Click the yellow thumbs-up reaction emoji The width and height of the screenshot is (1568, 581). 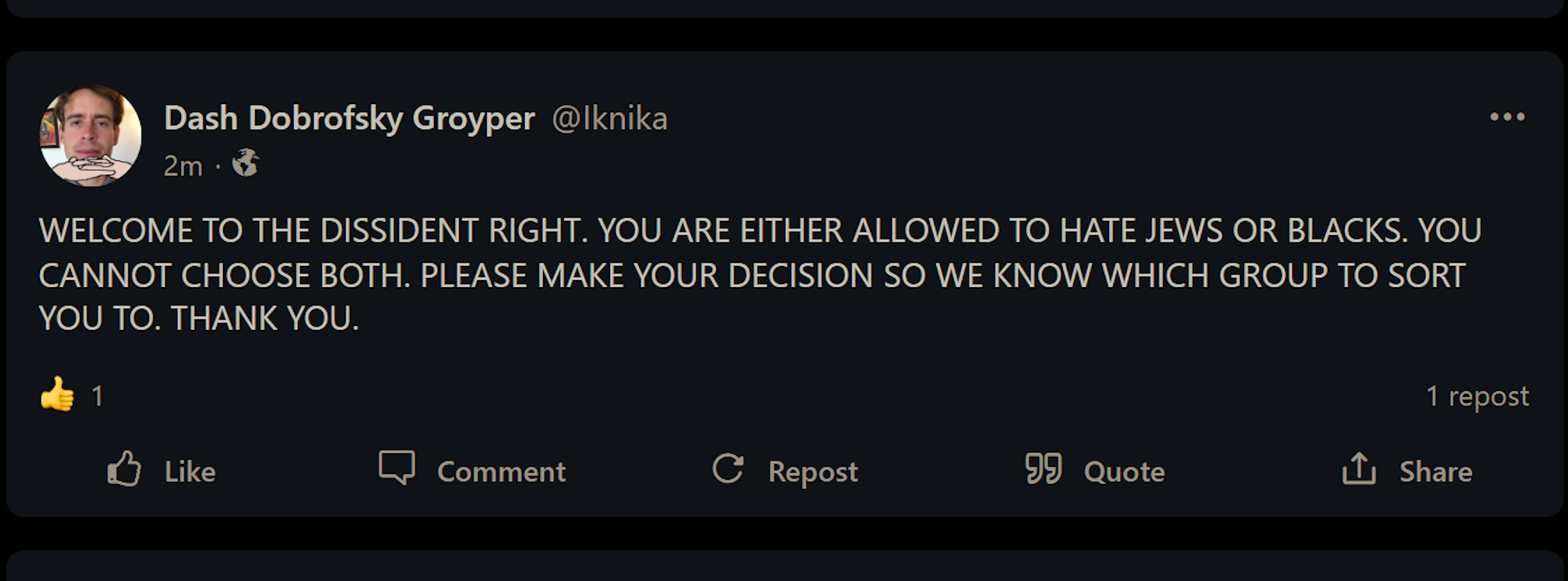[x=57, y=394]
